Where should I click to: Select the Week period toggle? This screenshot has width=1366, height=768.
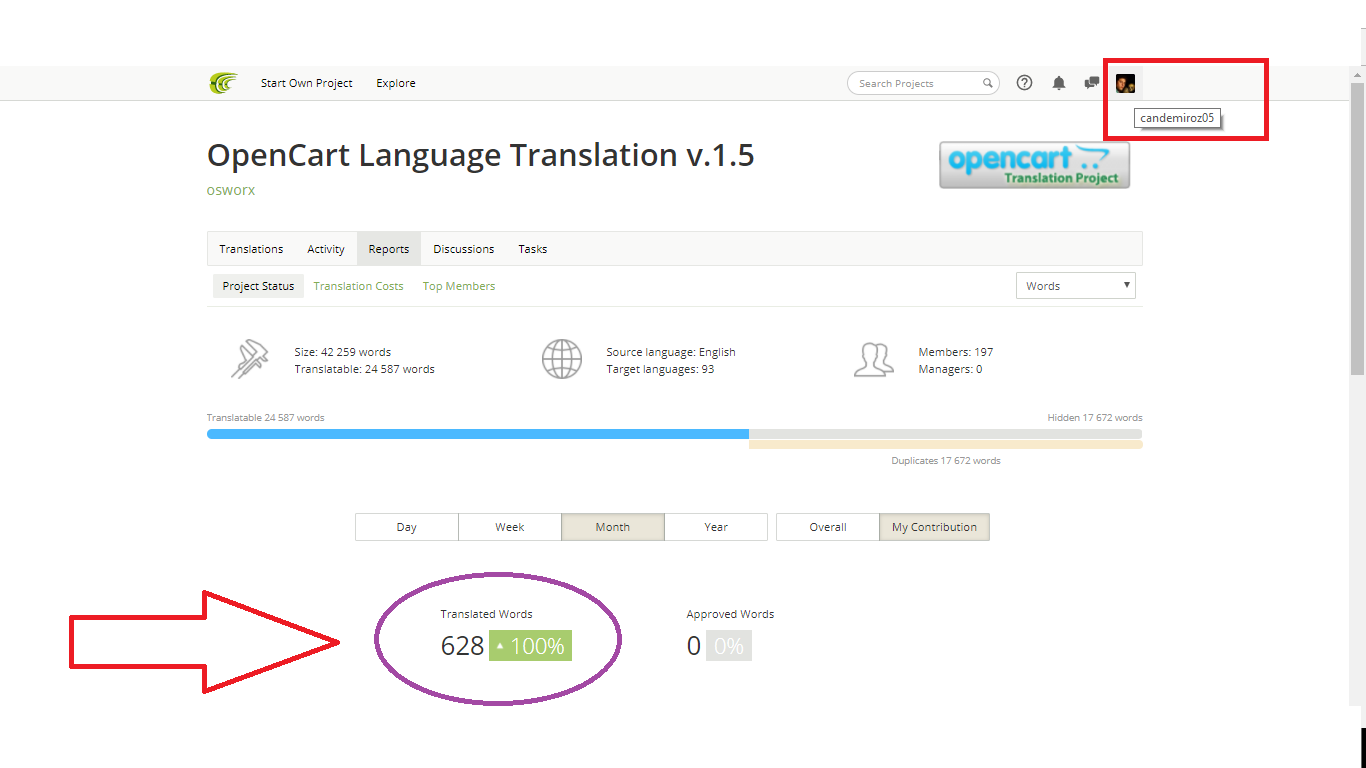(510, 527)
